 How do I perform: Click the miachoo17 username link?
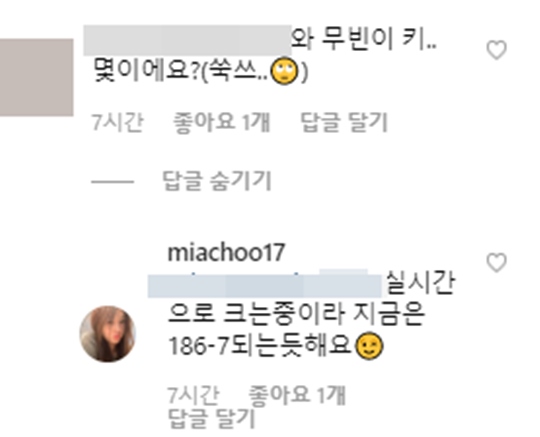(226, 252)
